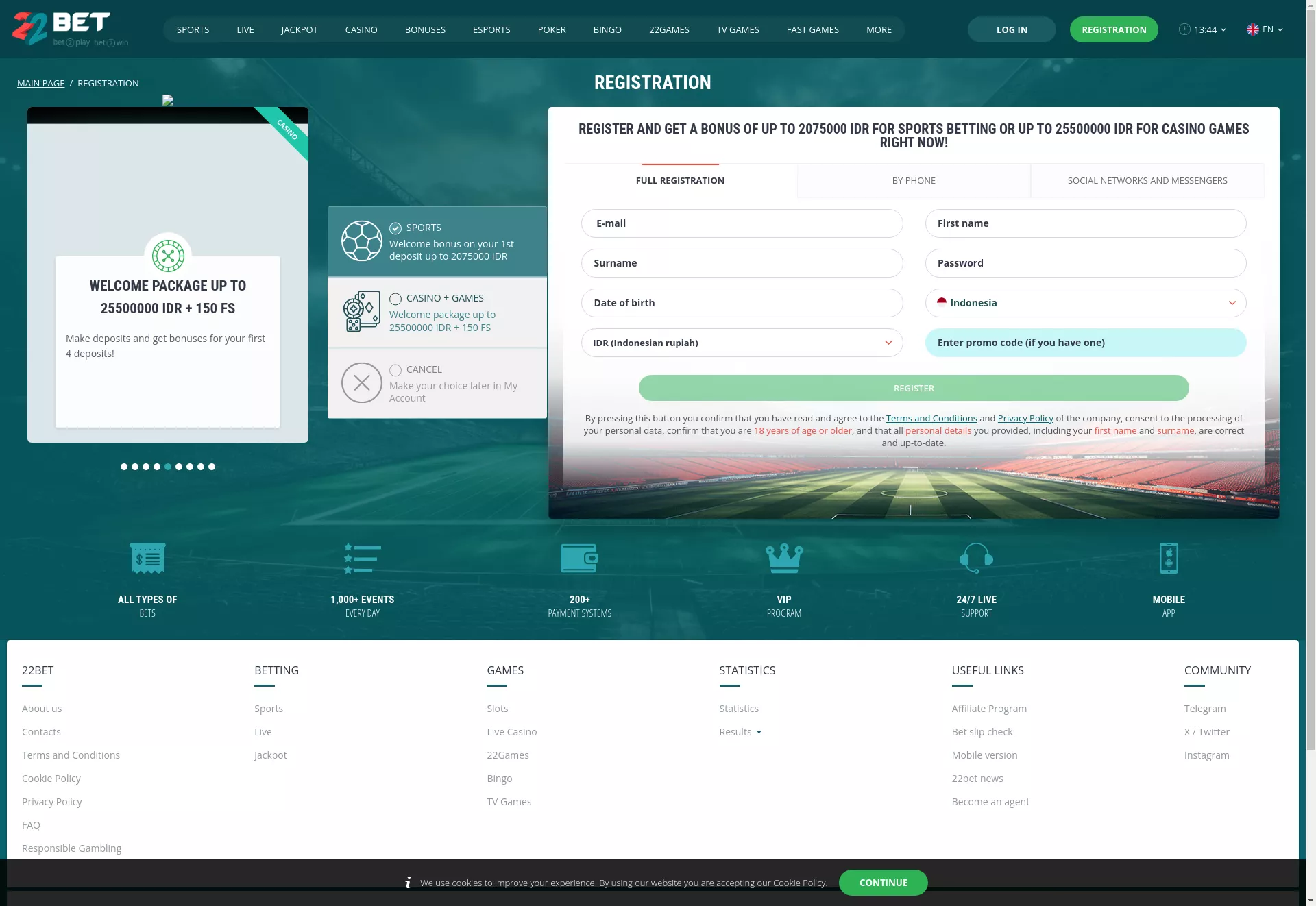The image size is (1316, 906).
Task: Click the Date of birth field
Action: point(742,303)
